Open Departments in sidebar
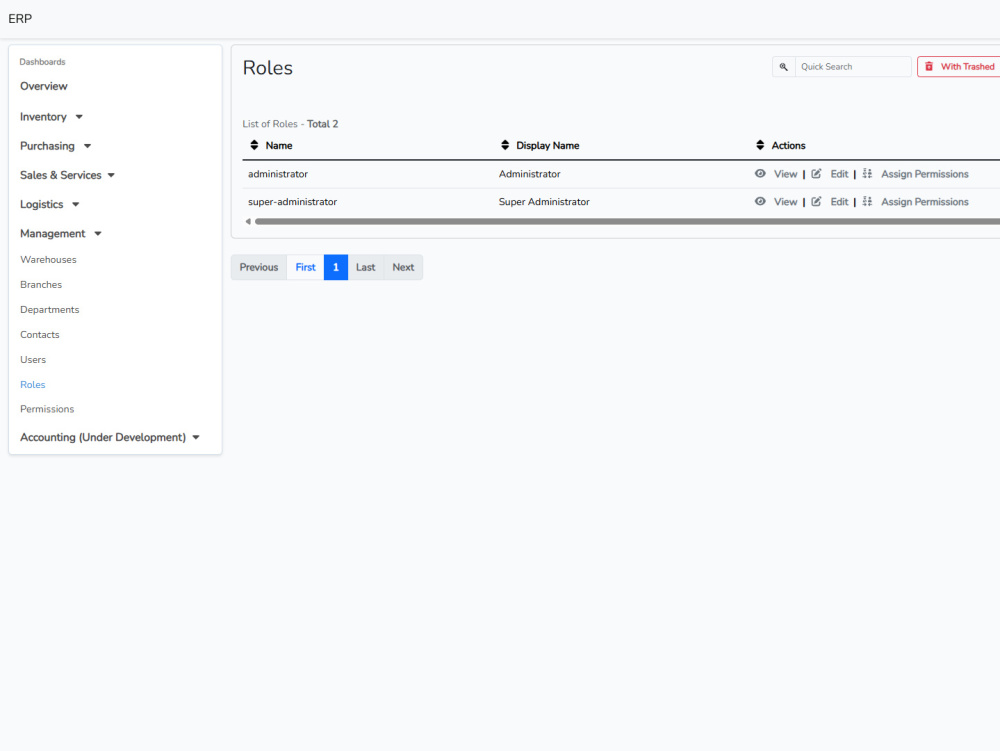Image resolution: width=1000 pixels, height=751 pixels. click(x=49, y=310)
